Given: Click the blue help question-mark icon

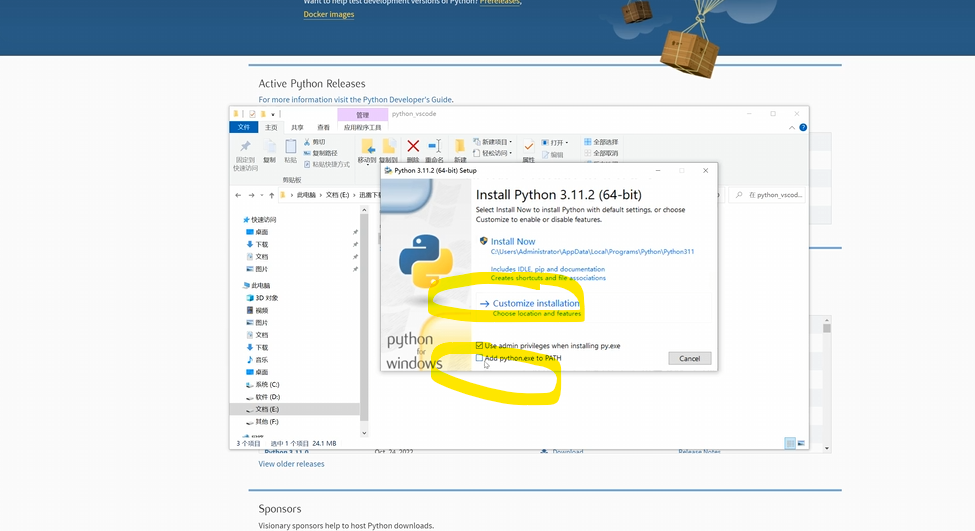Looking at the screenshot, I should (x=803, y=127).
